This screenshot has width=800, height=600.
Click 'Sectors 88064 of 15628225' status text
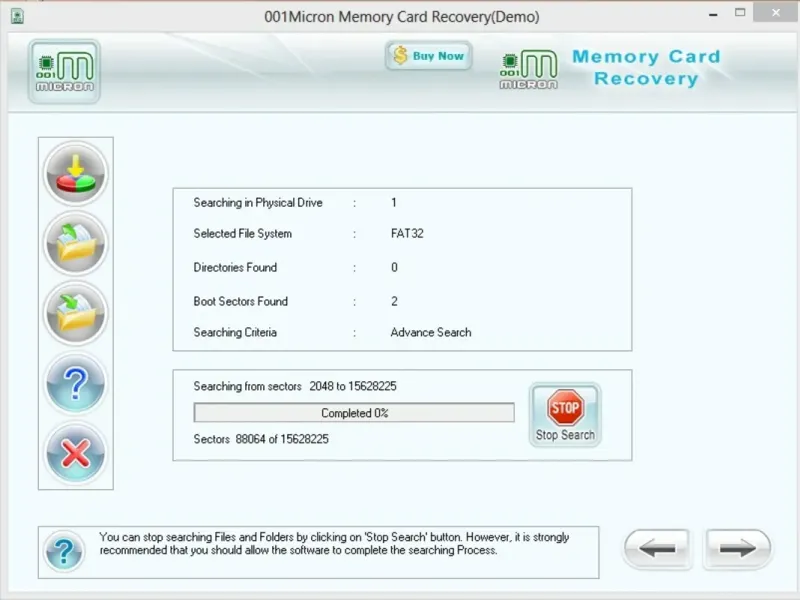(261, 439)
